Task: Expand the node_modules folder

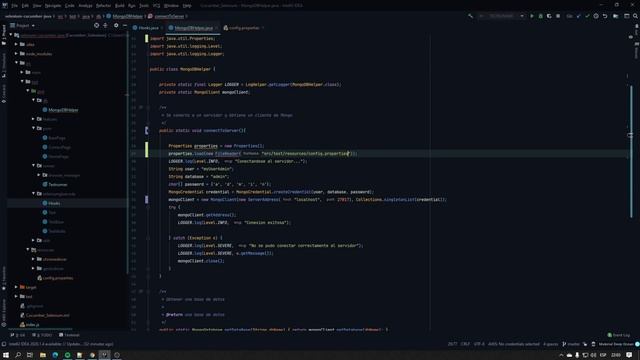Action: 16,53
